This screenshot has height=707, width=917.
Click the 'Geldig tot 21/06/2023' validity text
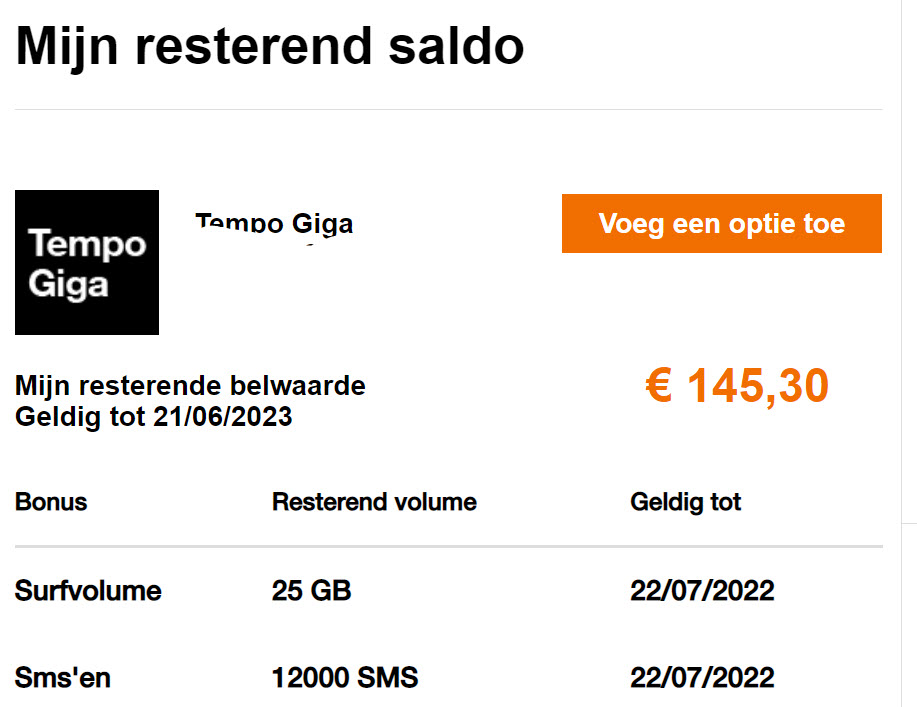153,416
